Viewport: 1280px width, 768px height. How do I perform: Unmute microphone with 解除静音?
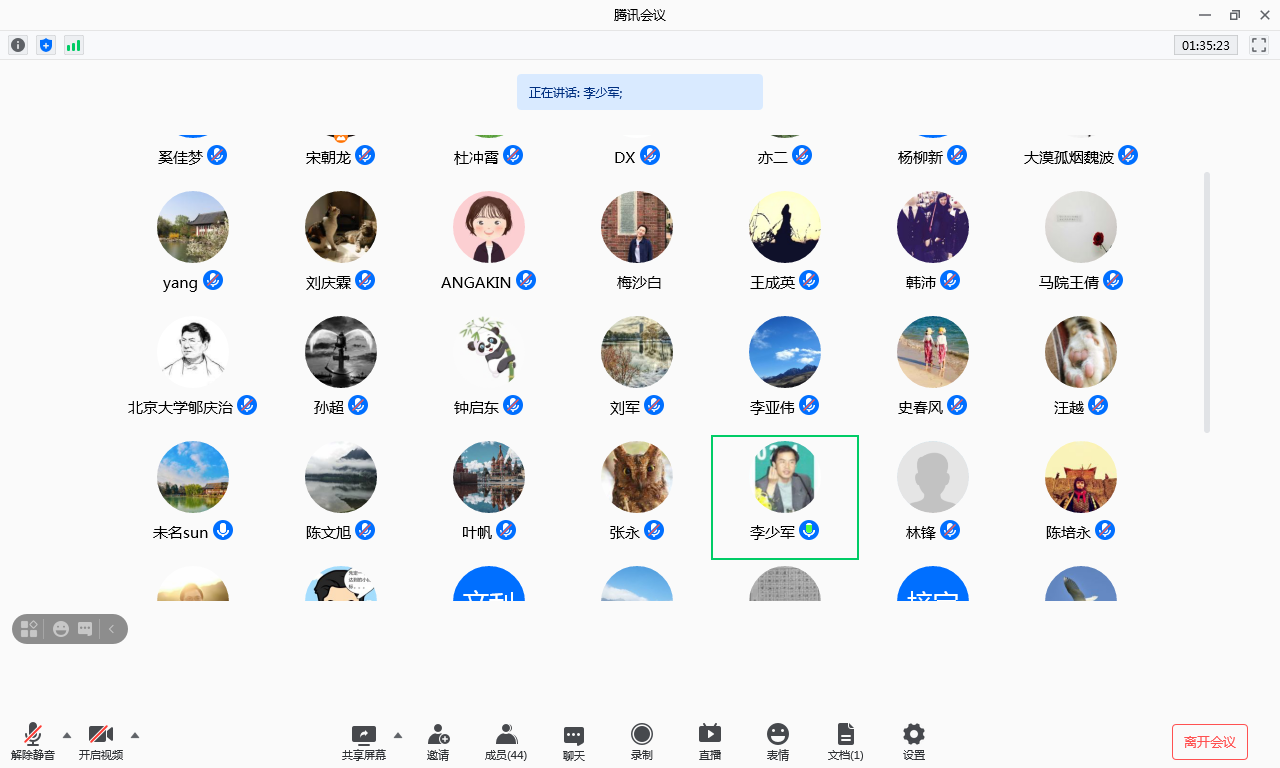click(33, 742)
